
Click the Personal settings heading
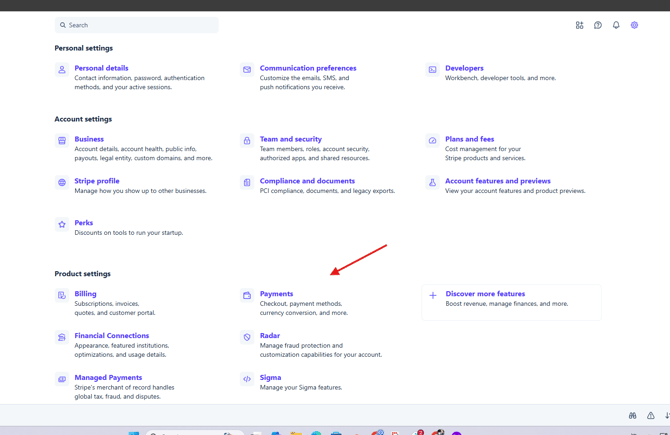click(84, 48)
